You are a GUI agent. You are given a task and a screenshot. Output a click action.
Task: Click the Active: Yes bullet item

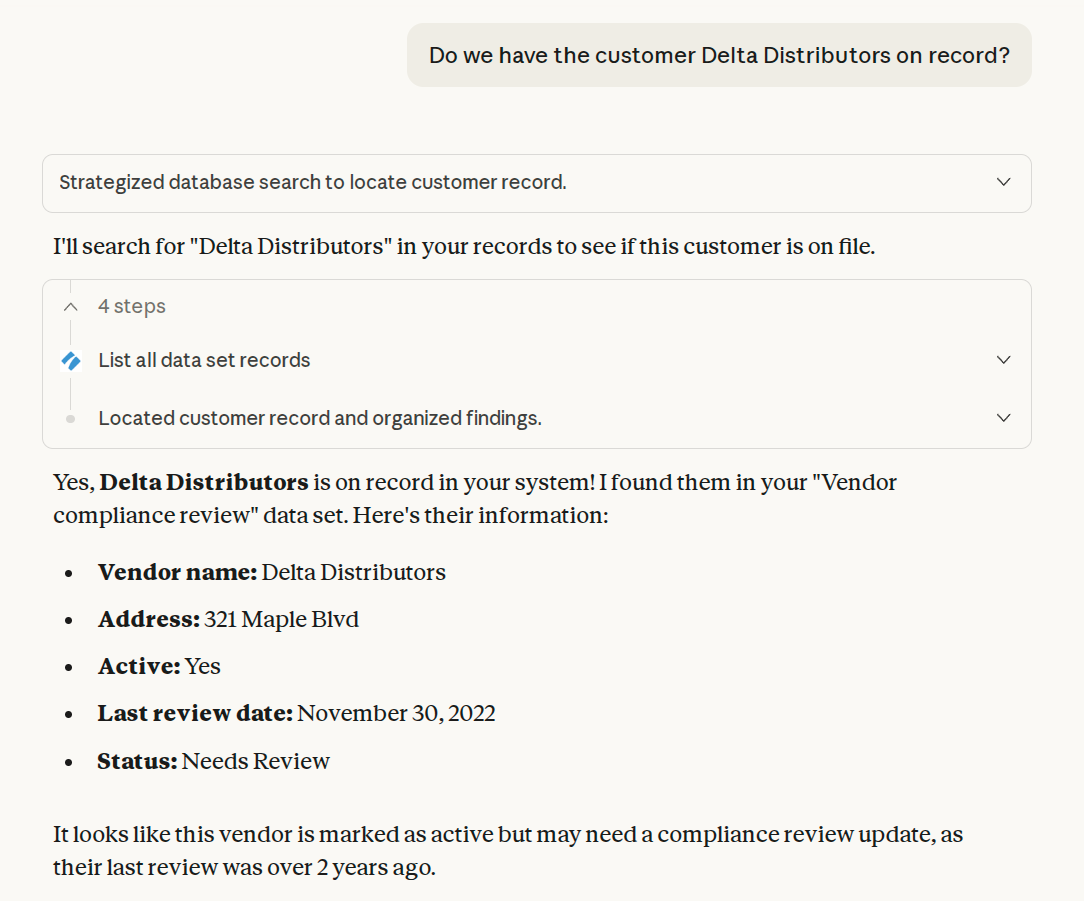pos(159,666)
